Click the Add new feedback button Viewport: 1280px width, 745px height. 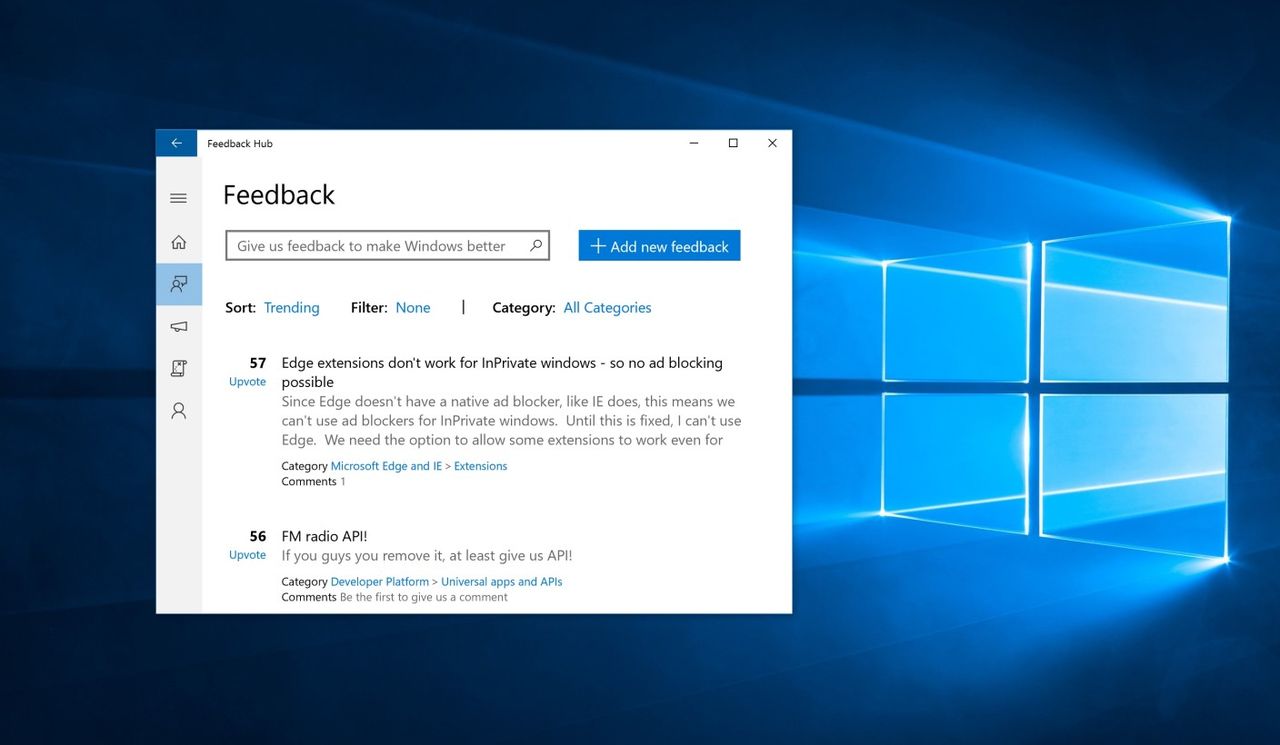tap(658, 245)
